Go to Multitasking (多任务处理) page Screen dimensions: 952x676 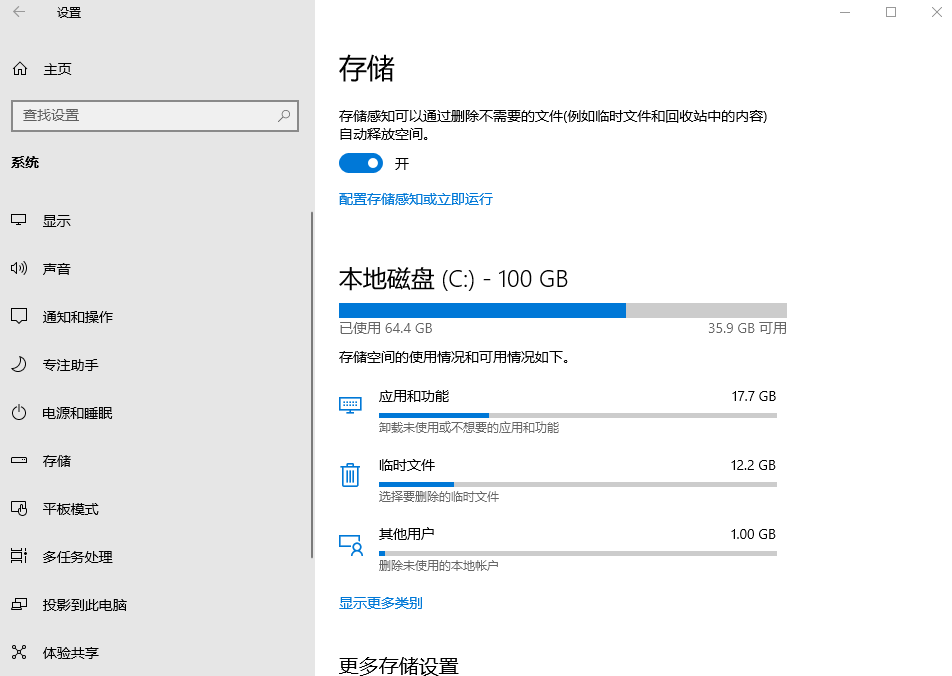77,557
